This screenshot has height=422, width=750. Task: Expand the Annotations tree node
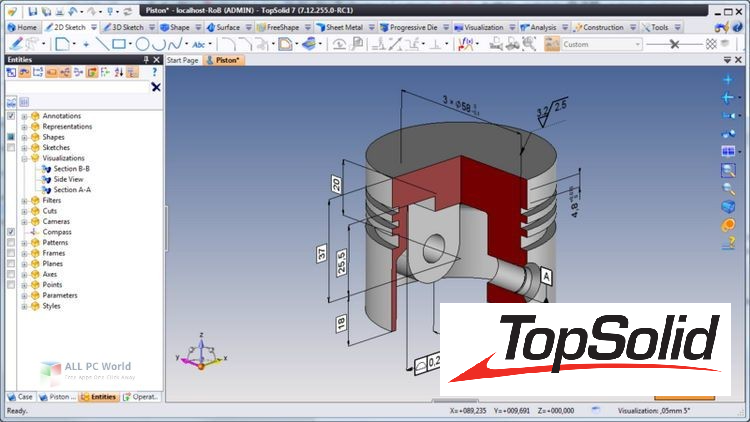pyautogui.click(x=24, y=116)
